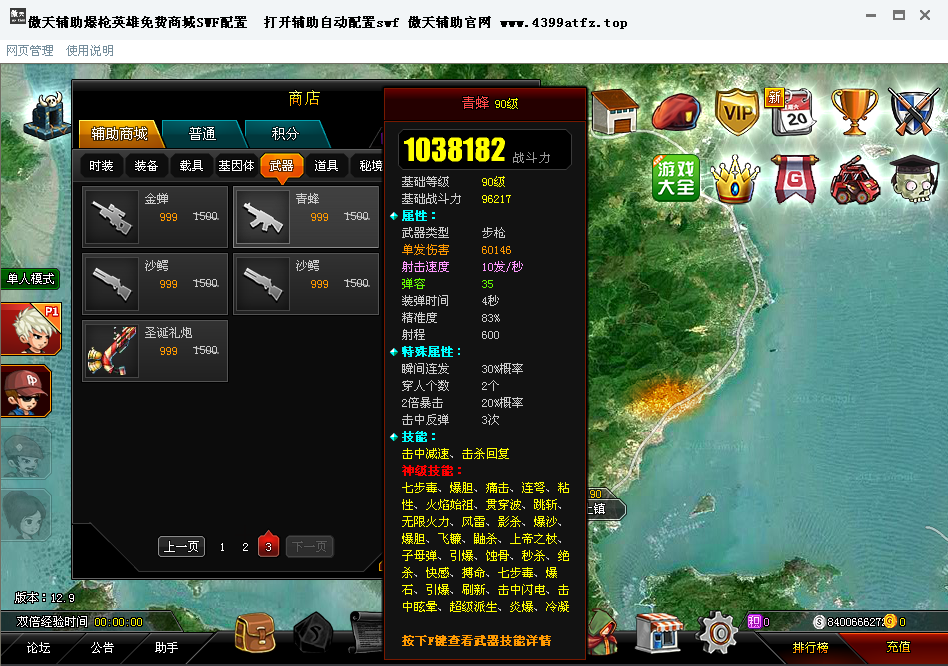Image resolution: width=948 pixels, height=666 pixels.
Task: Click the 版本：12.9 version label
Action: [45, 598]
